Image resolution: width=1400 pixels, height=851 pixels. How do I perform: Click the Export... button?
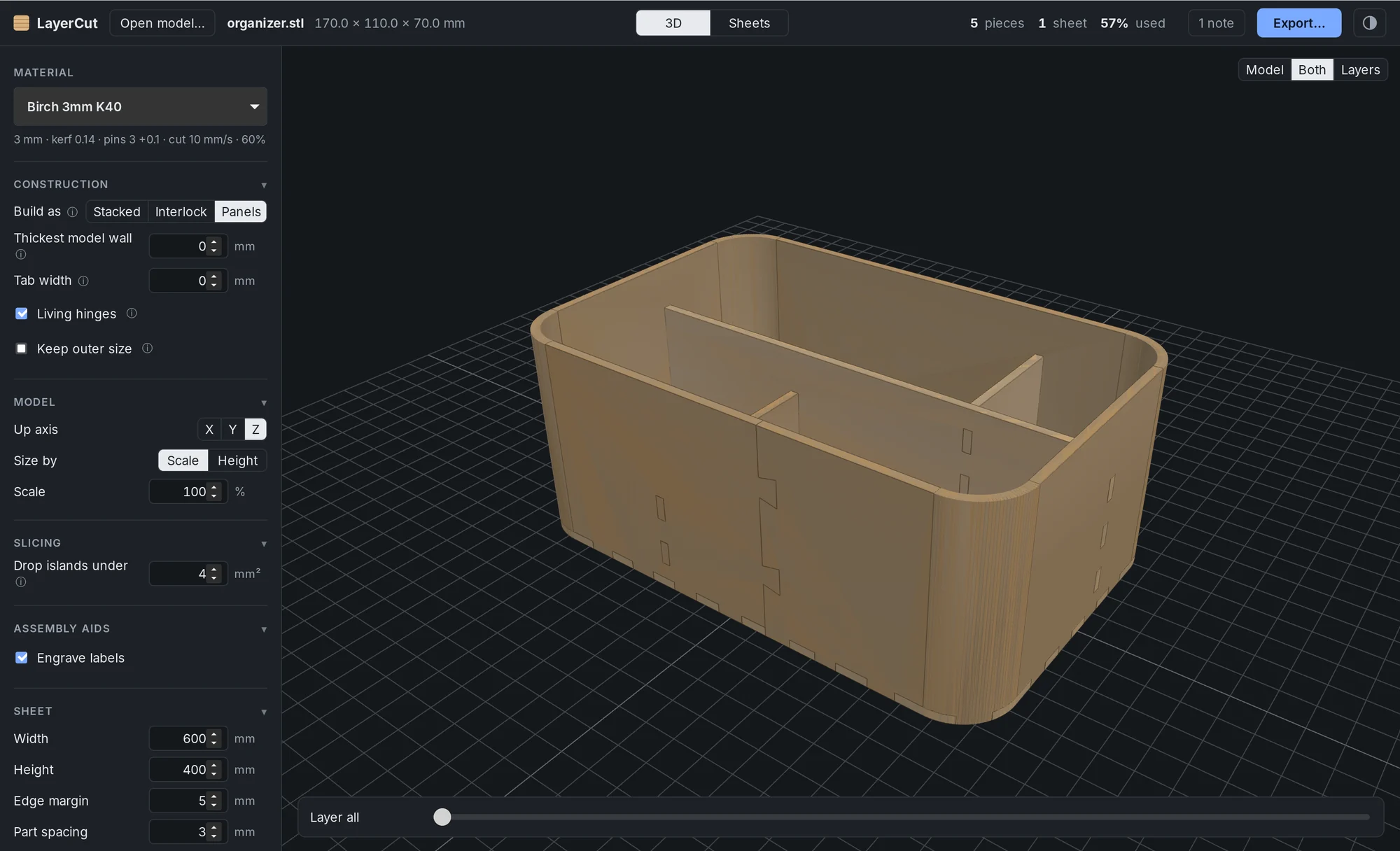coord(1299,23)
